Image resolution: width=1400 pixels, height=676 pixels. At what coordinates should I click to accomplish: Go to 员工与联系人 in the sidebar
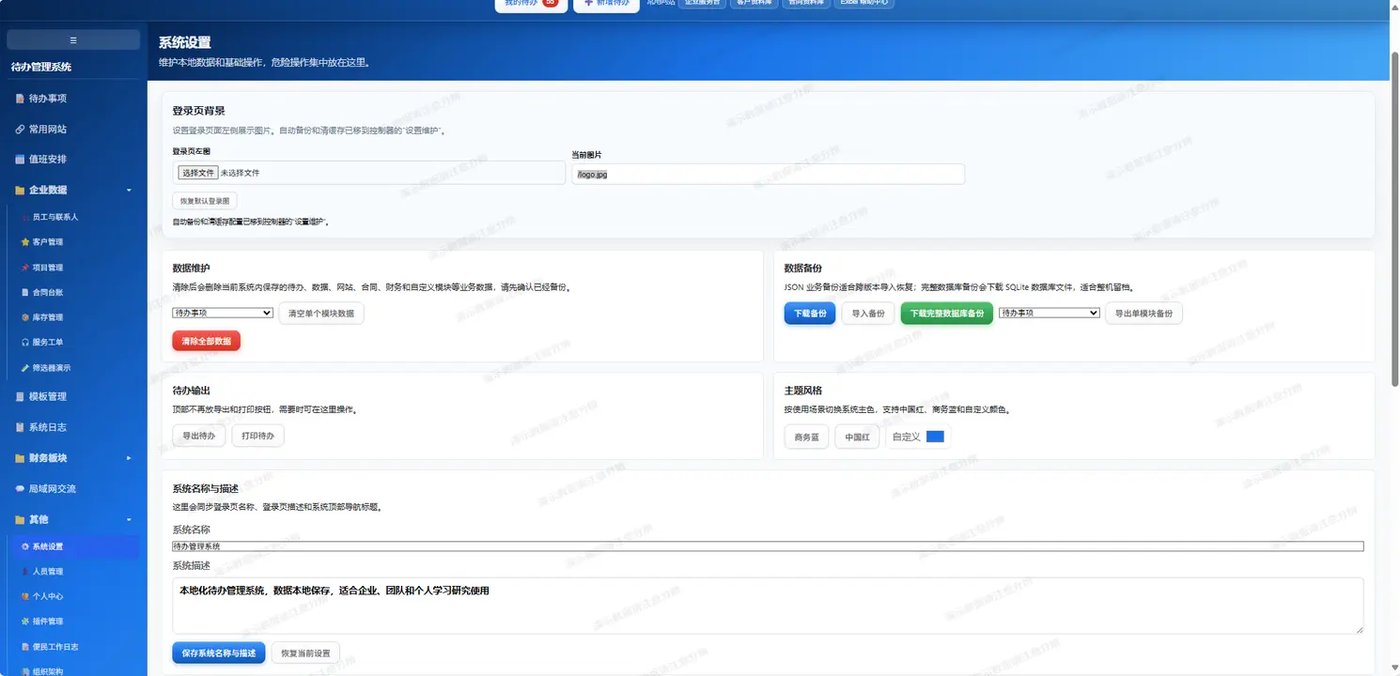click(55, 216)
